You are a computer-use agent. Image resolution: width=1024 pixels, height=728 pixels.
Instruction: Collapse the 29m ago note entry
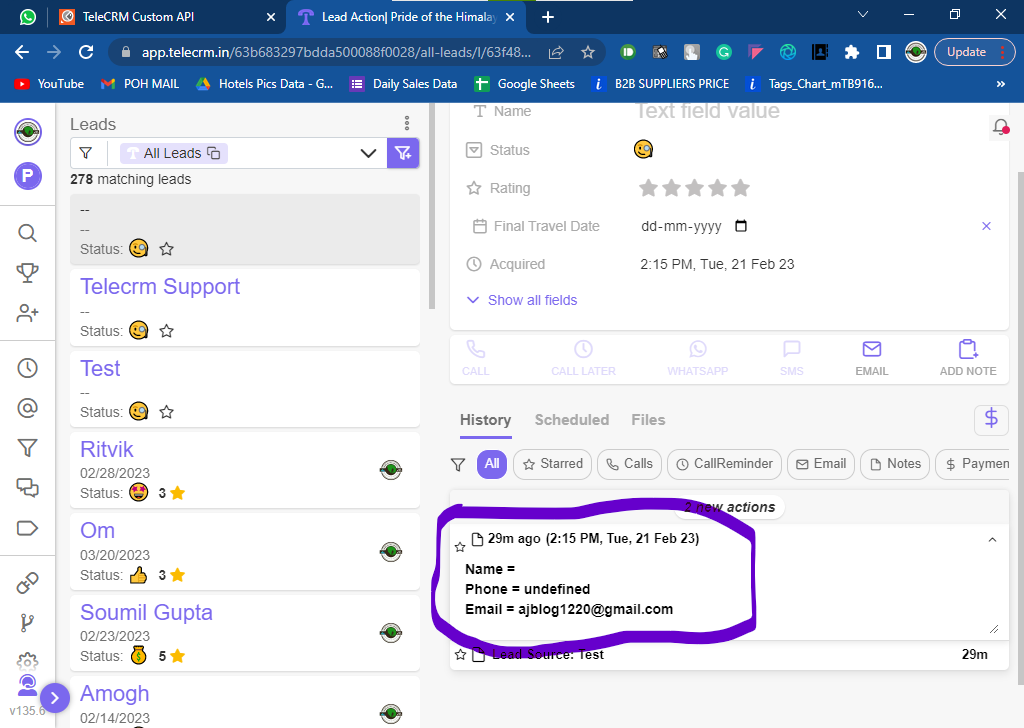point(992,539)
